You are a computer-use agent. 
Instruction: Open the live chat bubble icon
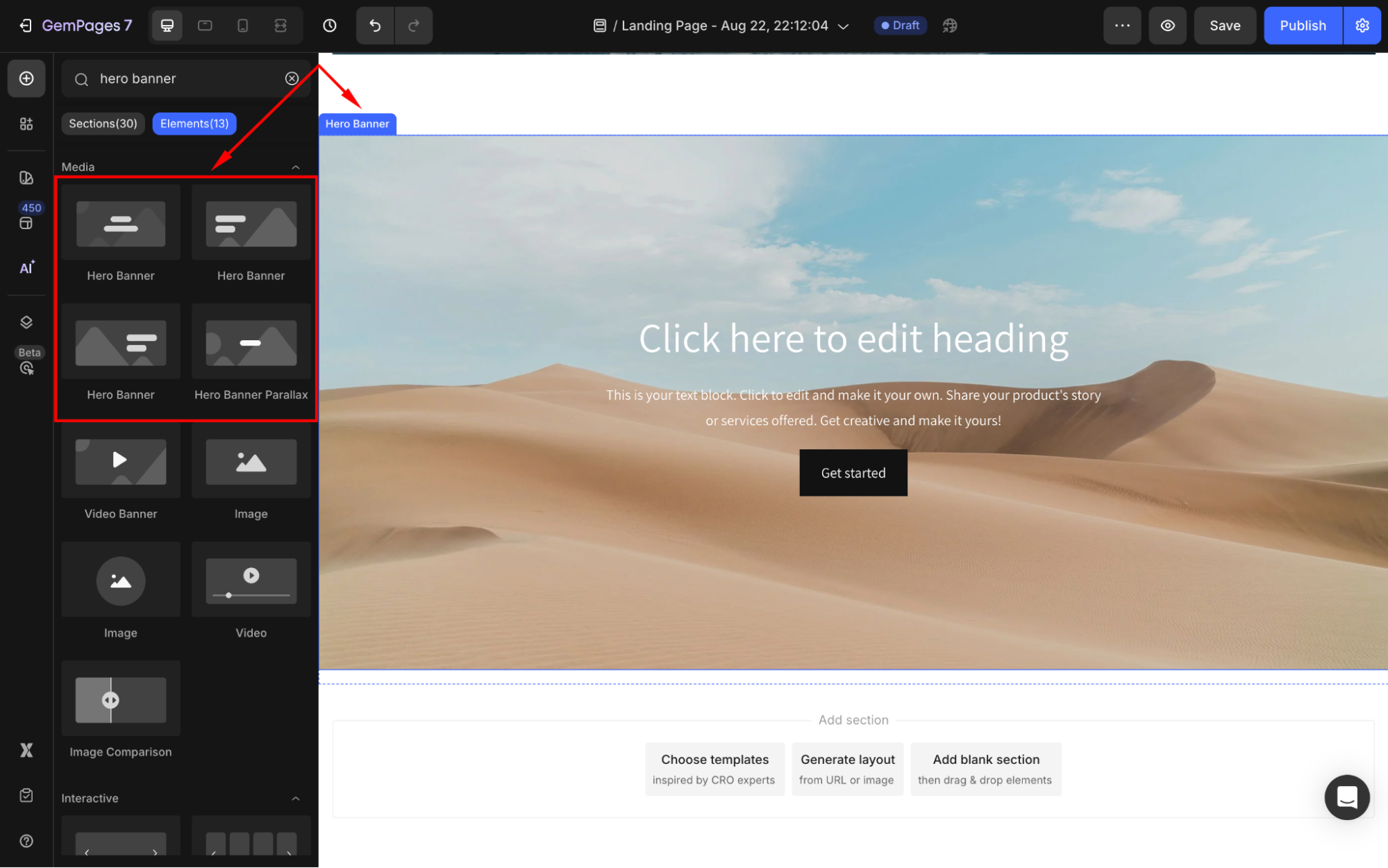click(x=1346, y=797)
